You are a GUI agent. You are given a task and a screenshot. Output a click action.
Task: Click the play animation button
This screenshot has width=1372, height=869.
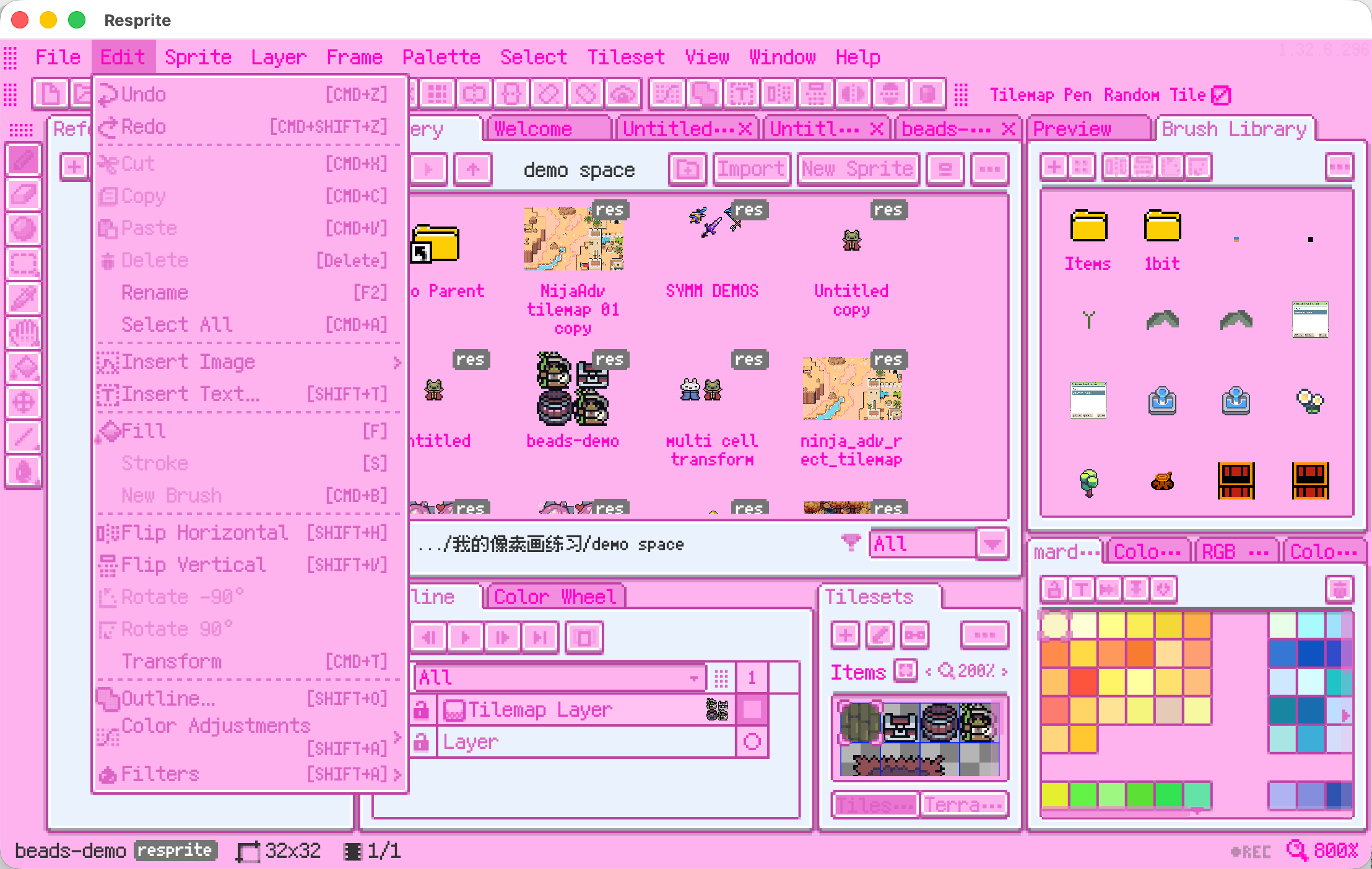(x=466, y=637)
